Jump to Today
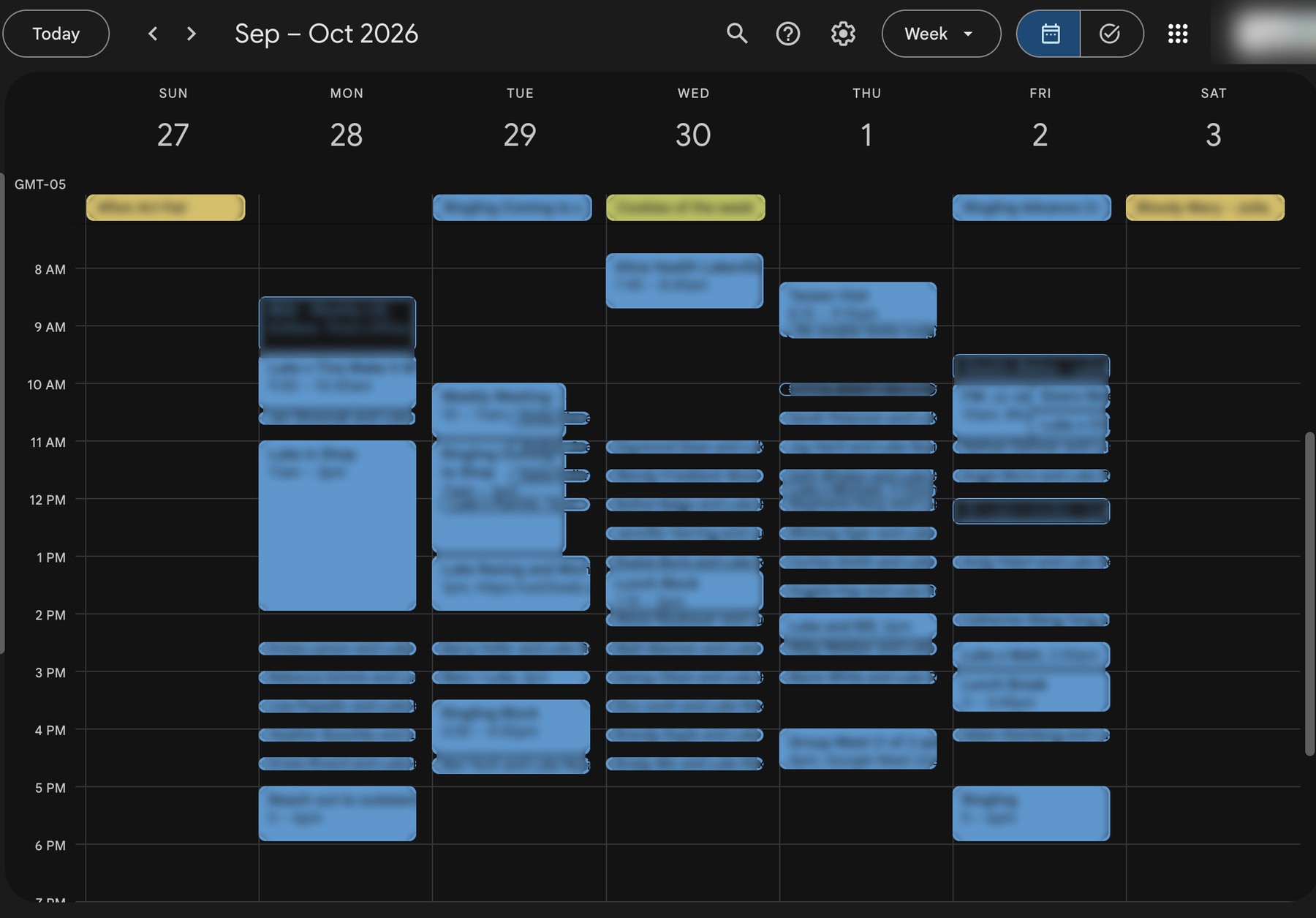 [x=56, y=34]
